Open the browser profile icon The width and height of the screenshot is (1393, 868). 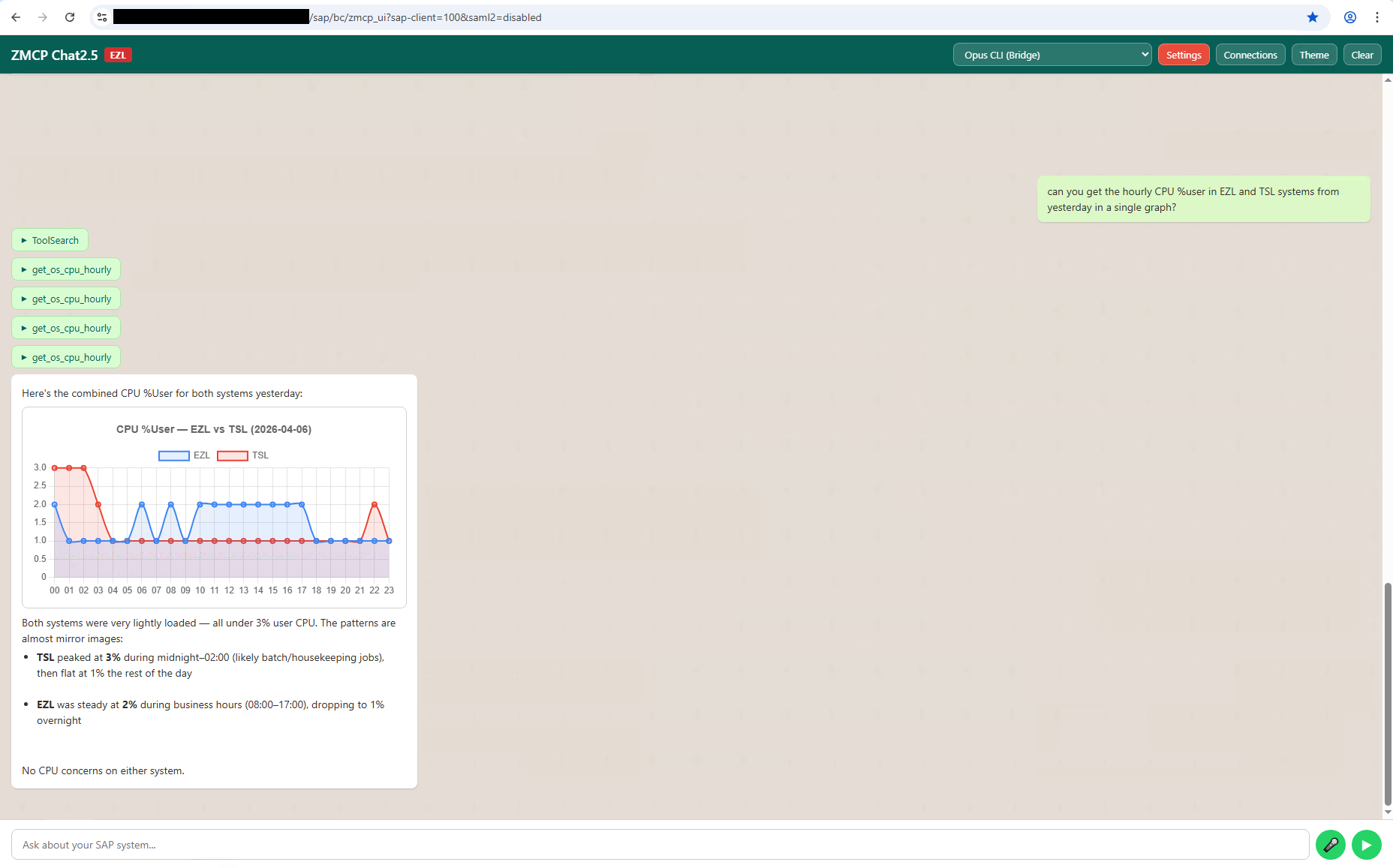pyautogui.click(x=1350, y=17)
